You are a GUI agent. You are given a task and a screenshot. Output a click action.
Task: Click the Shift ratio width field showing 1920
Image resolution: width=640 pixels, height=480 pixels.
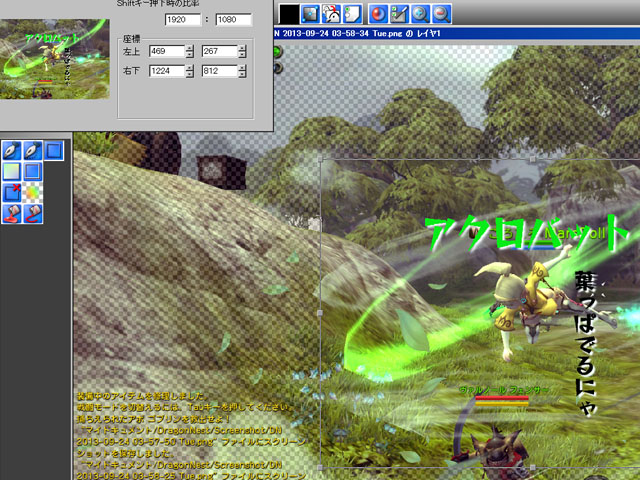pos(183,19)
